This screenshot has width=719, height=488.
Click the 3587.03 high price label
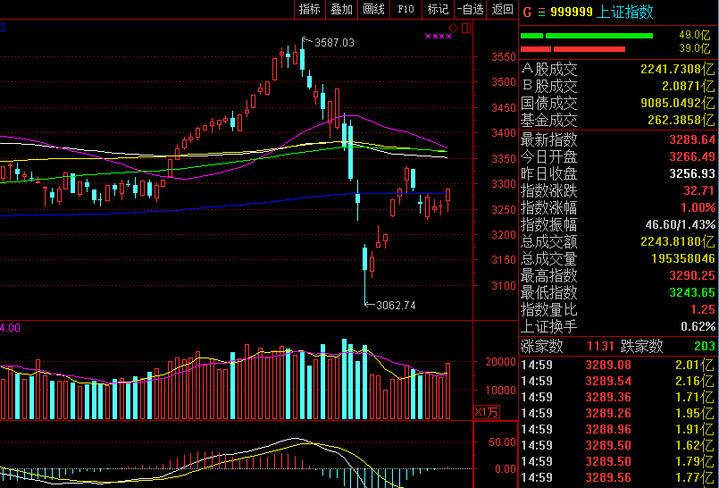(x=334, y=43)
